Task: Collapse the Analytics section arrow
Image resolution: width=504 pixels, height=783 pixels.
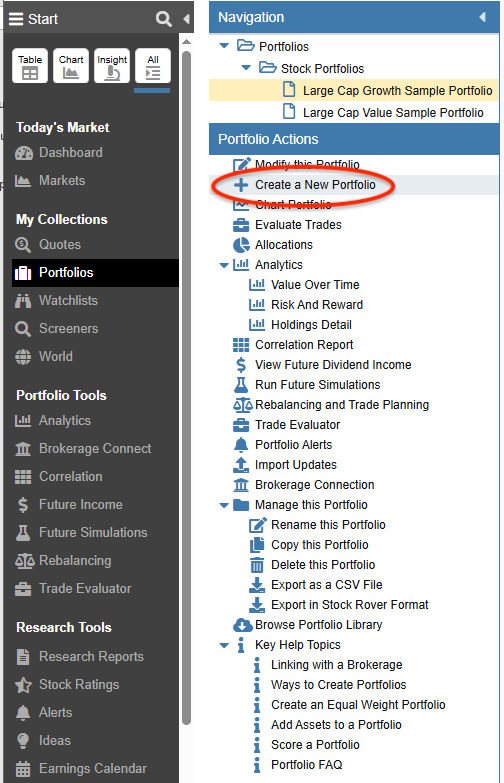Action: pos(224,265)
